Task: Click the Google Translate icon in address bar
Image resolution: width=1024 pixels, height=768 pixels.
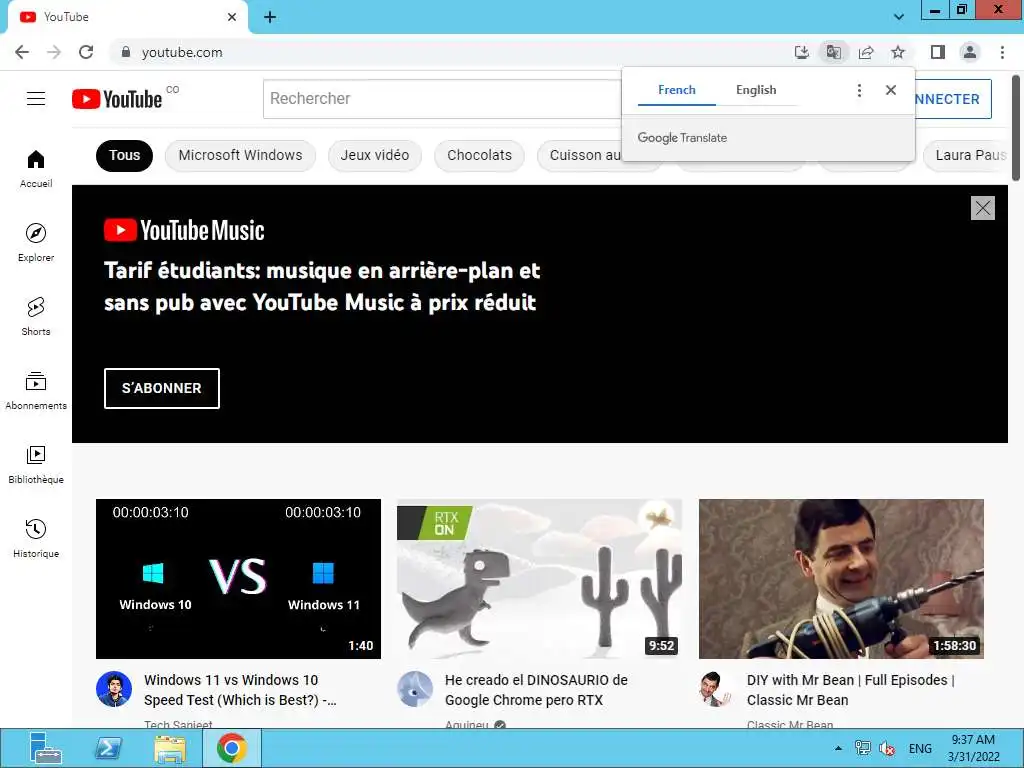Action: [x=833, y=52]
